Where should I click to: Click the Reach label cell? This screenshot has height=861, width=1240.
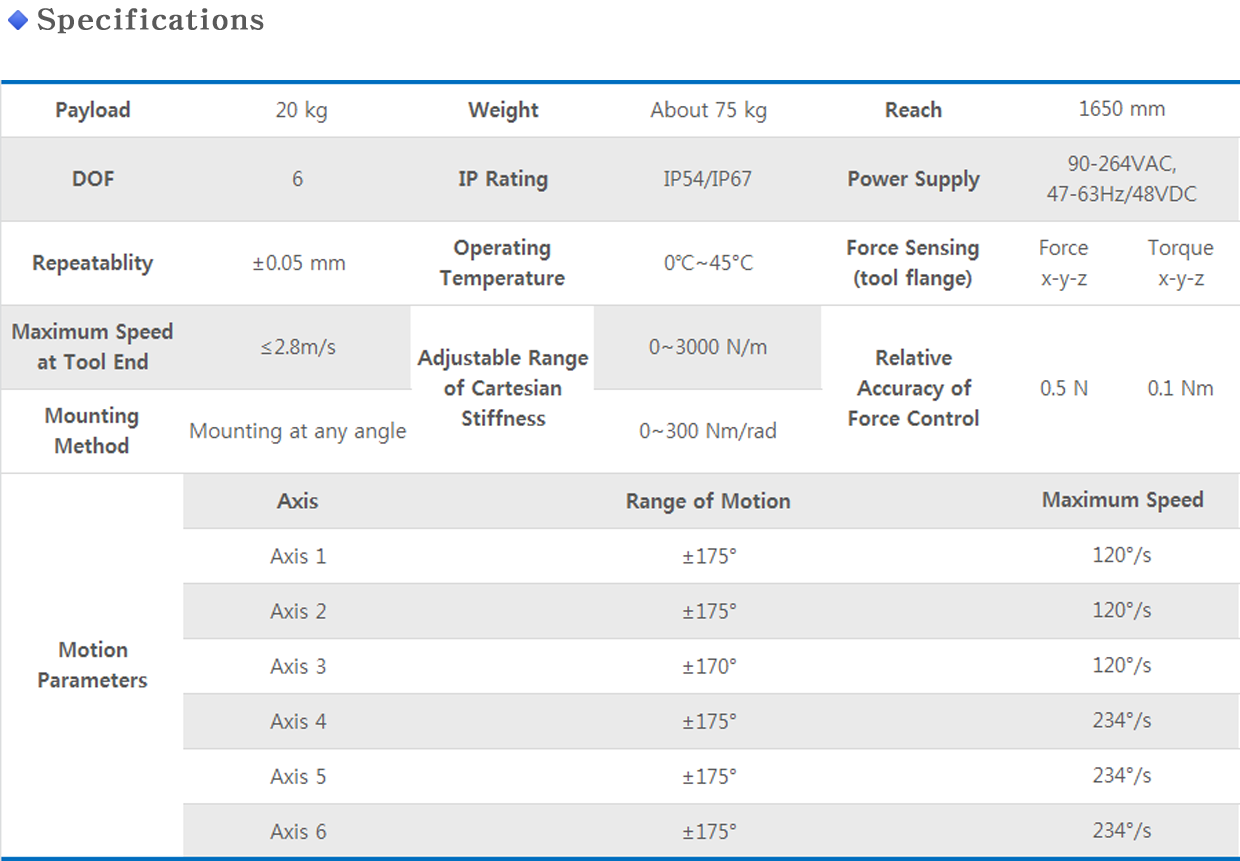pyautogui.click(x=913, y=110)
